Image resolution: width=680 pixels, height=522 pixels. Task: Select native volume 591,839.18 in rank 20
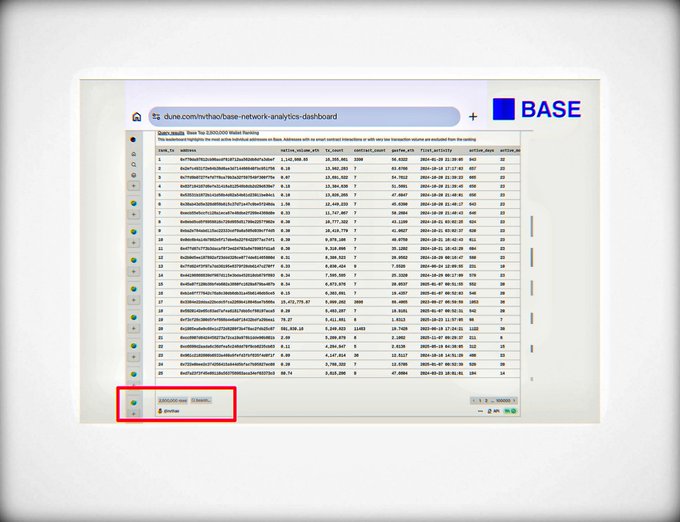292,329
